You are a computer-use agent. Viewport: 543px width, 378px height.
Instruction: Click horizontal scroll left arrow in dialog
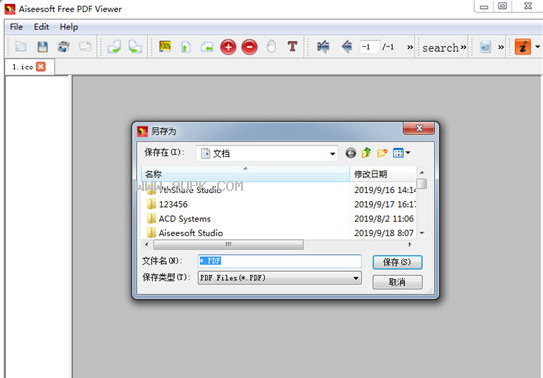[147, 244]
